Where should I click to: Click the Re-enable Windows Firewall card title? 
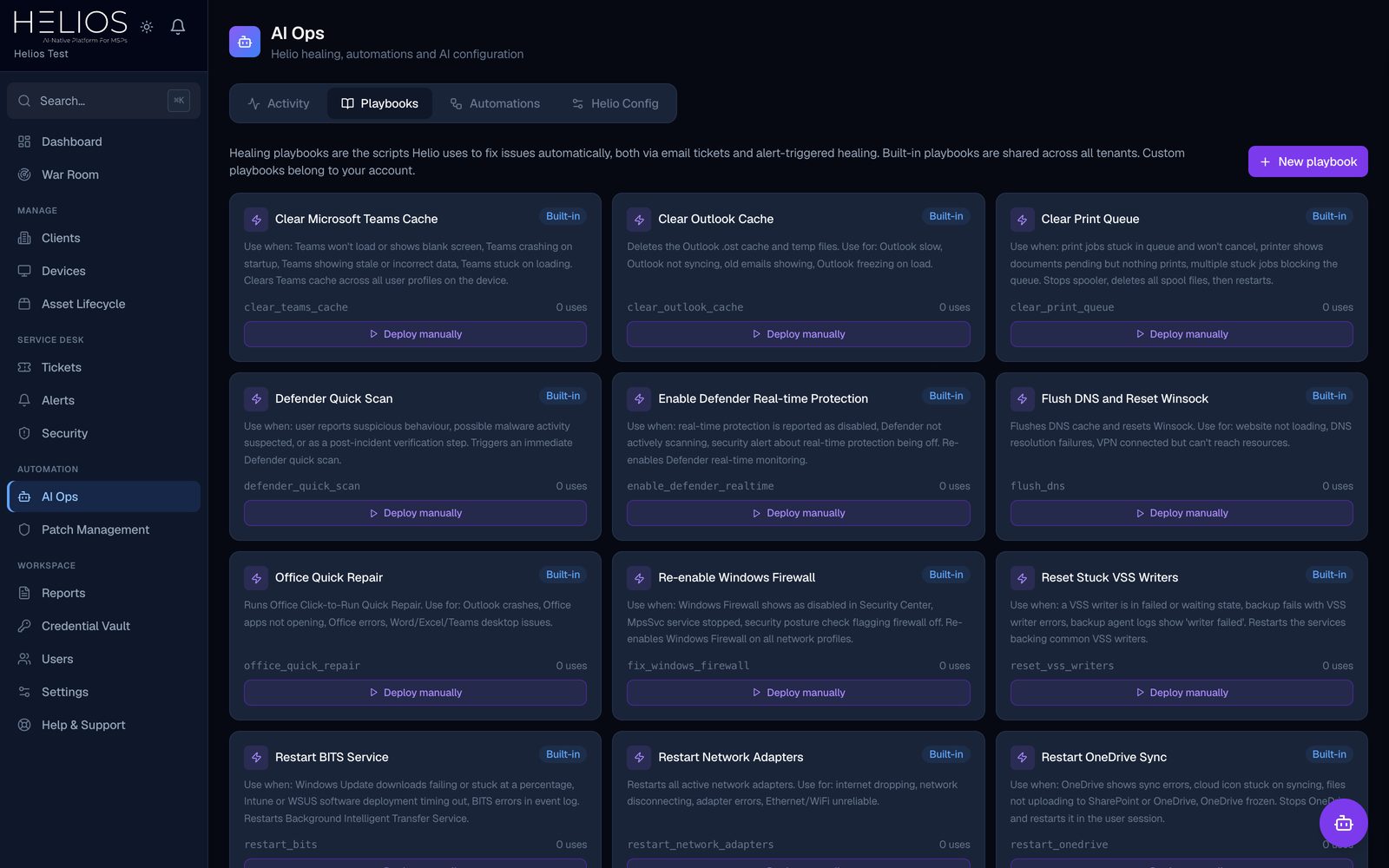click(736, 577)
